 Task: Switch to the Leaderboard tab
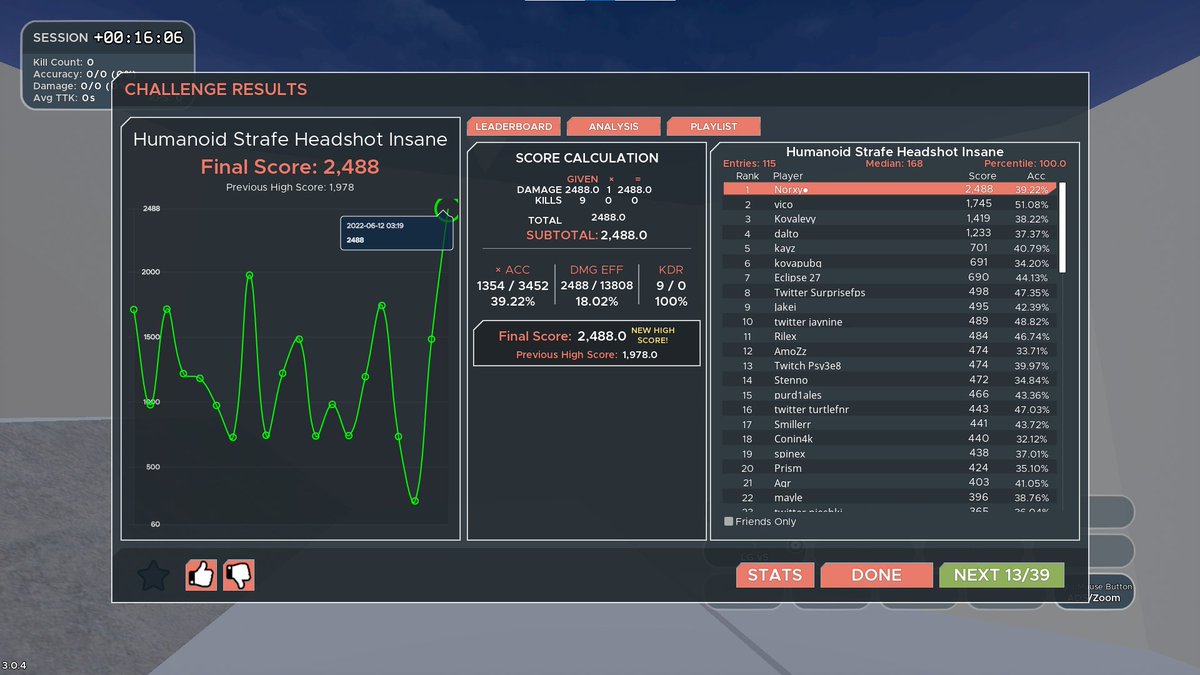[513, 126]
